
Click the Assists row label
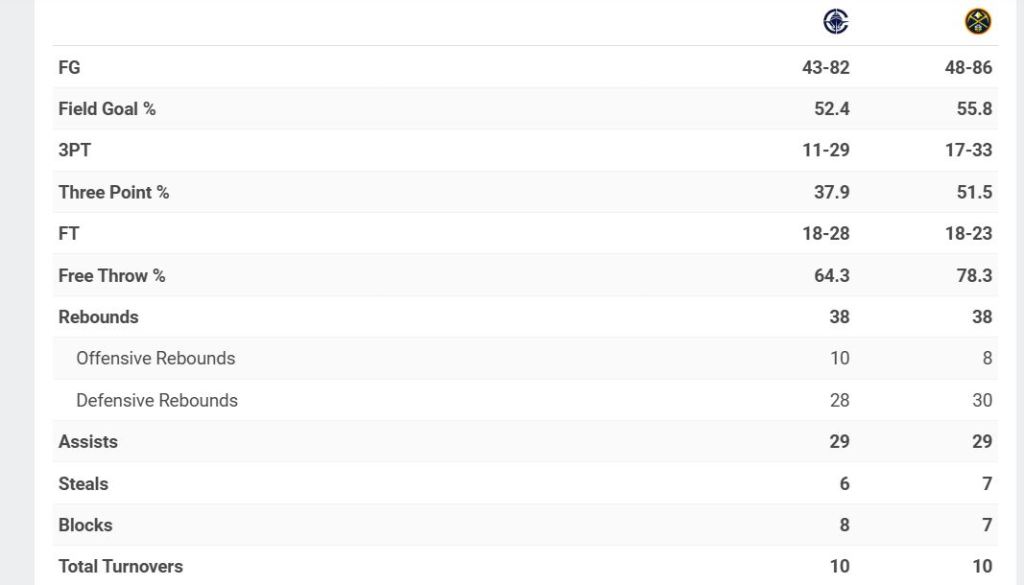(x=88, y=441)
